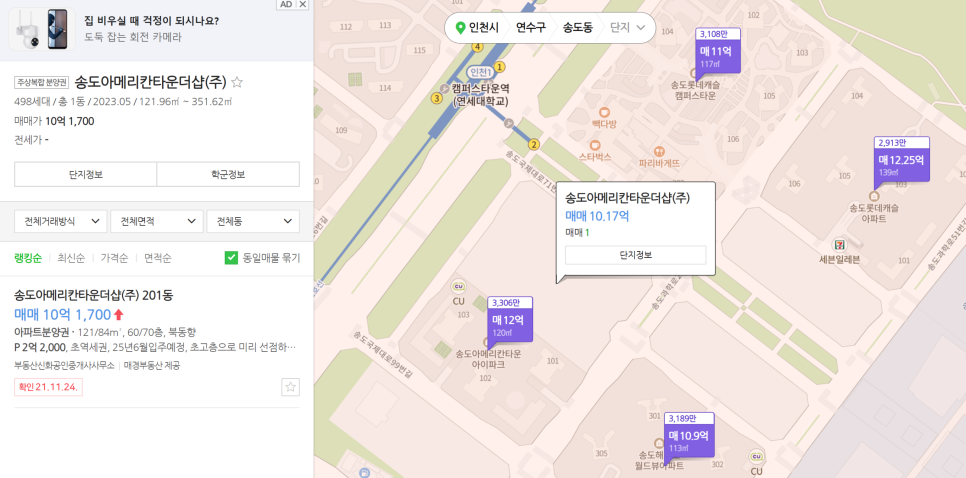This screenshot has width=966, height=478.
Task: Click the 매경부동산 제공 provider text
Action: pyautogui.click(x=152, y=365)
